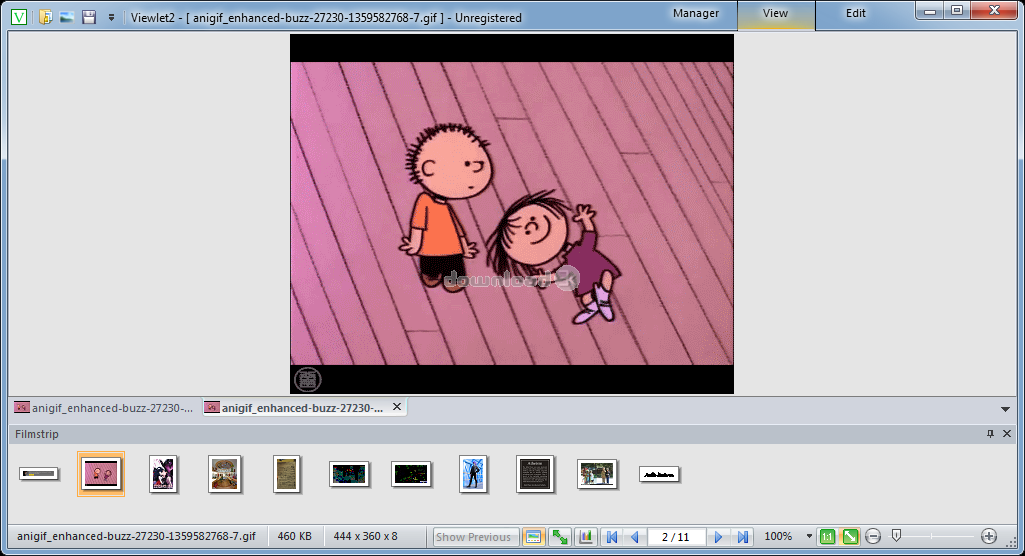Viewport: 1025px width, 556px height.
Task: Click the Show Previous button
Action: tap(475, 536)
